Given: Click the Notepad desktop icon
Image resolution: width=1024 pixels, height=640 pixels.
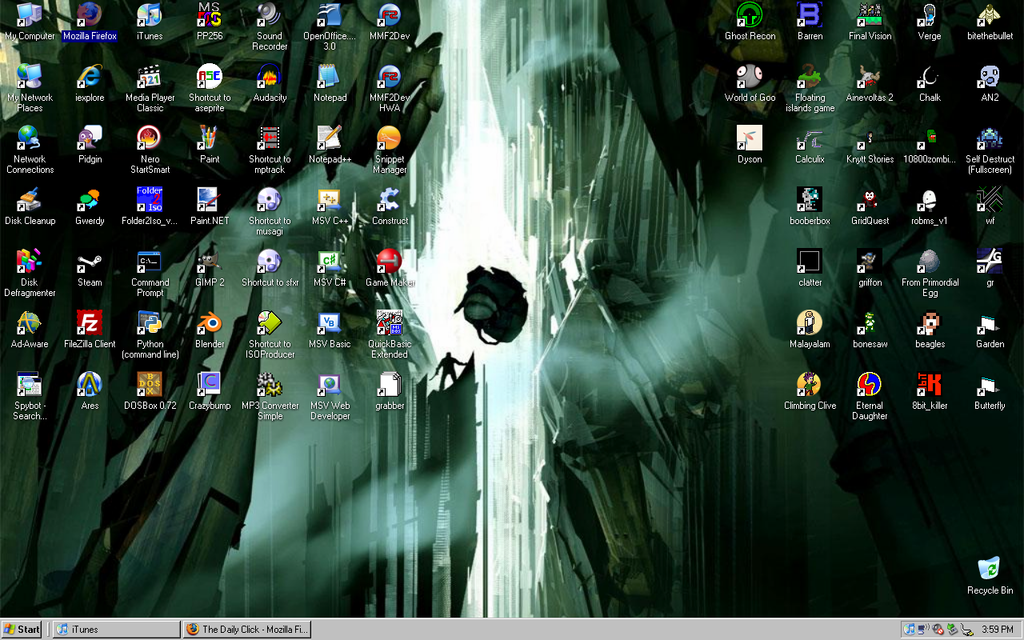Looking at the screenshot, I should pos(329,76).
